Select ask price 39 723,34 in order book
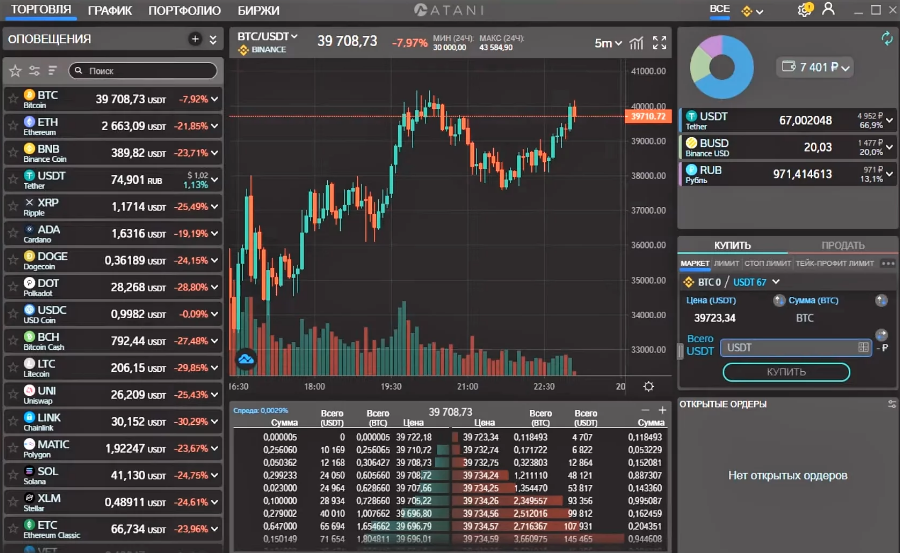This screenshot has height=553, width=900. (481, 438)
